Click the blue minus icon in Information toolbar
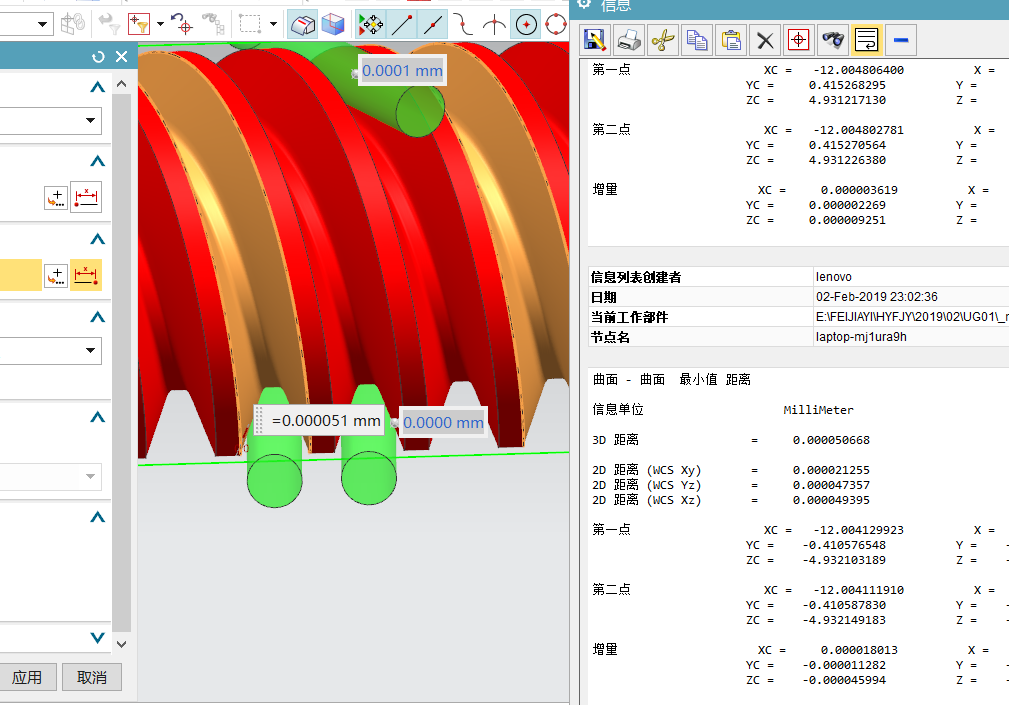The image size is (1009, 705). [x=901, y=41]
